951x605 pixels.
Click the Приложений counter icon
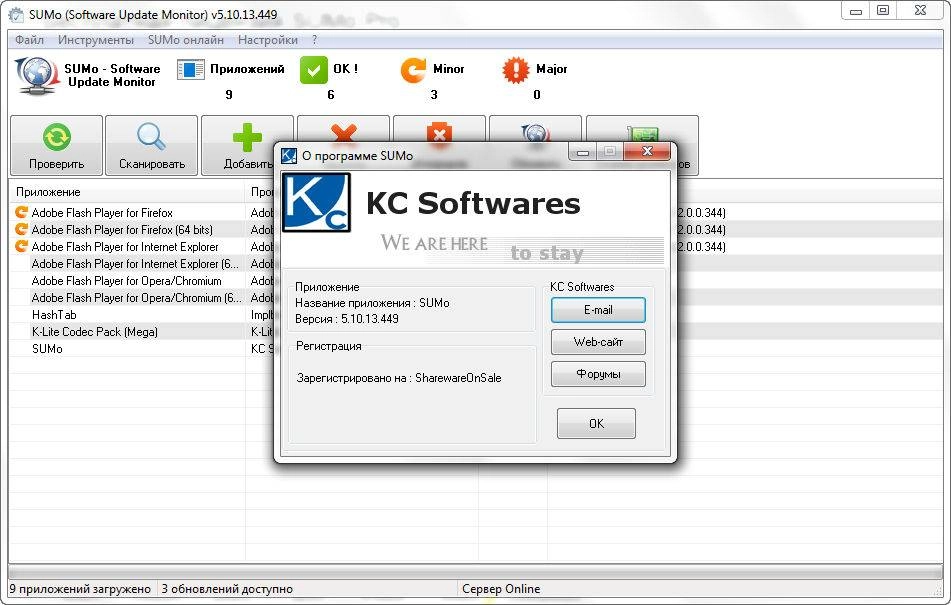(190, 69)
